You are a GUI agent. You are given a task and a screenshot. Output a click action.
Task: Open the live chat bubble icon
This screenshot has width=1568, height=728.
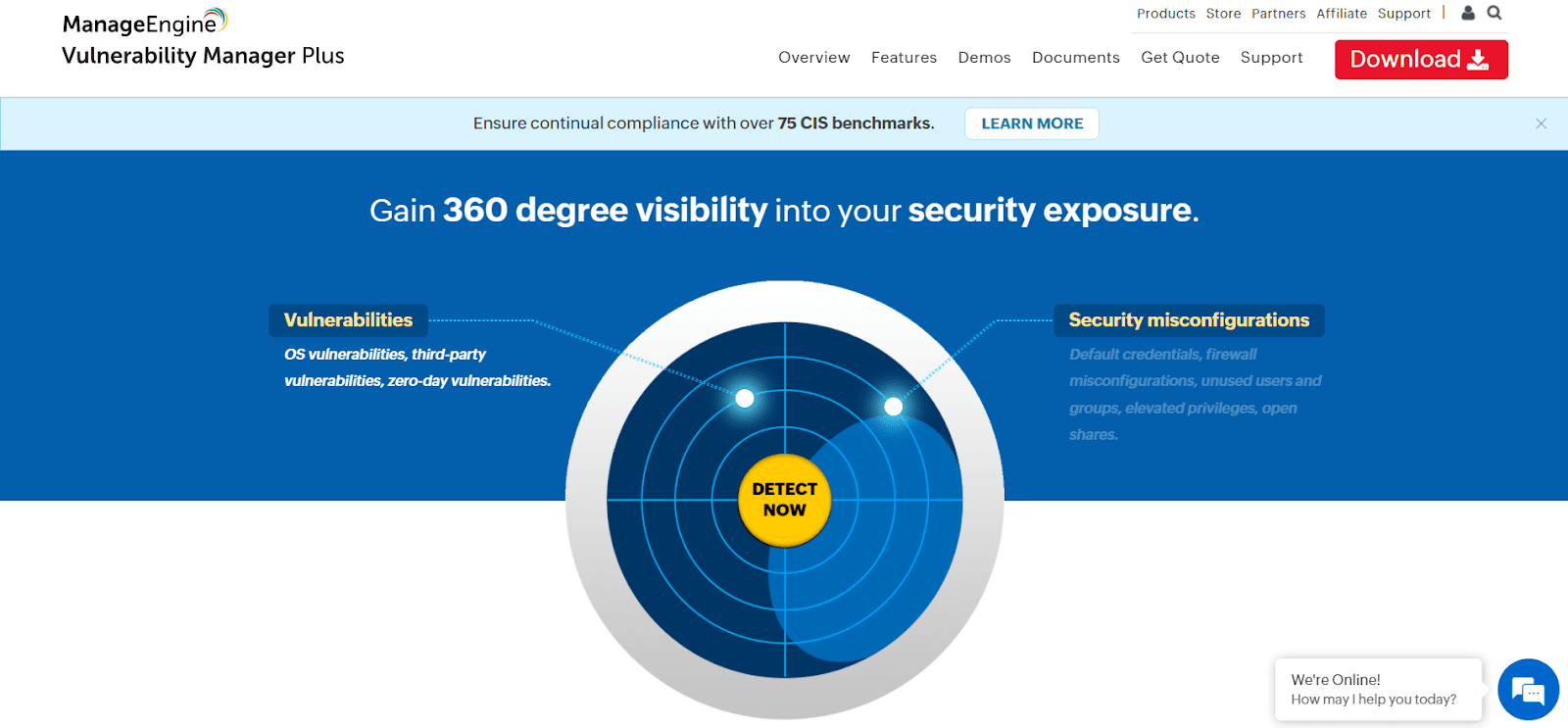coord(1528,690)
